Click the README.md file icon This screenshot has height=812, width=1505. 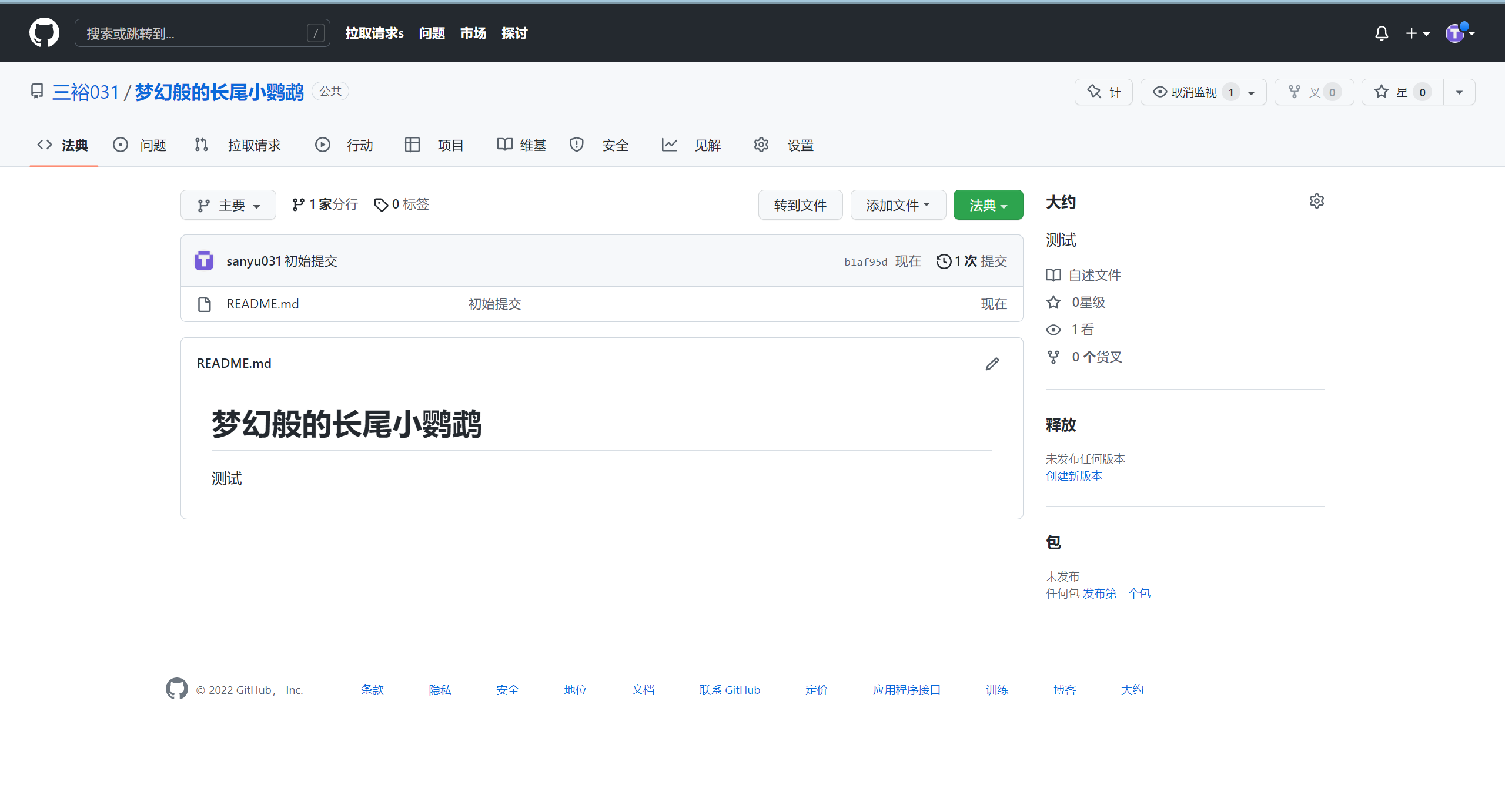click(x=205, y=304)
